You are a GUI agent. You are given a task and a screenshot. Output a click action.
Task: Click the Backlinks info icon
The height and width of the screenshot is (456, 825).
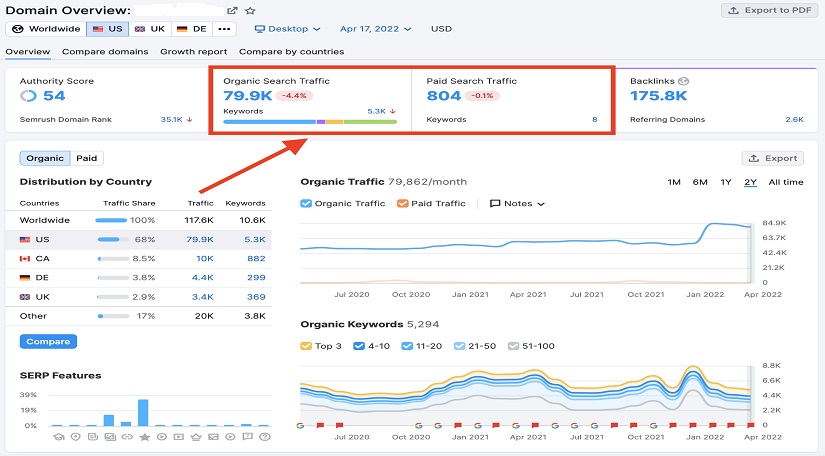click(x=683, y=81)
